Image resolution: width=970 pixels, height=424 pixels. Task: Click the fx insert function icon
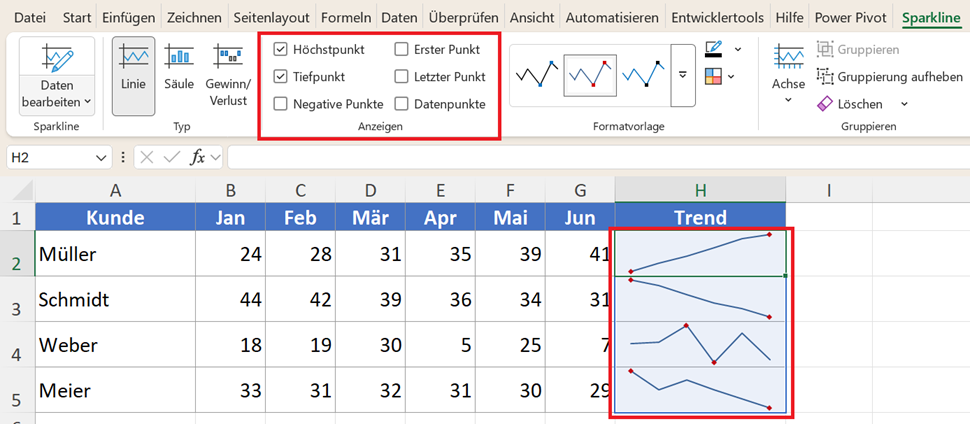point(197,158)
